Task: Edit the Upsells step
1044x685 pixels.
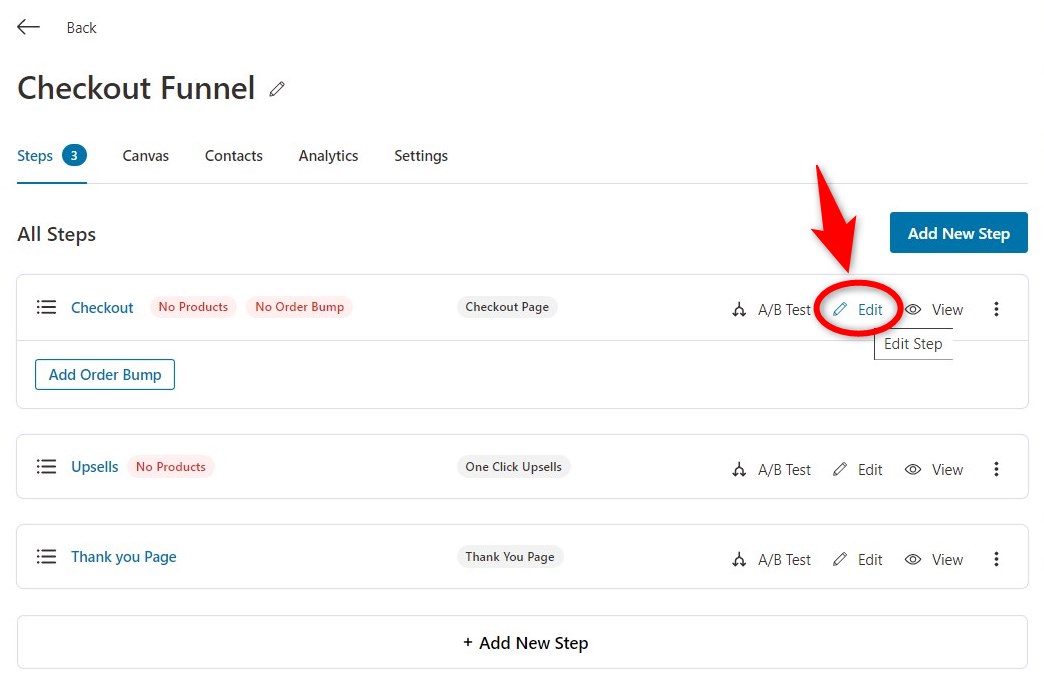Action: (x=858, y=470)
